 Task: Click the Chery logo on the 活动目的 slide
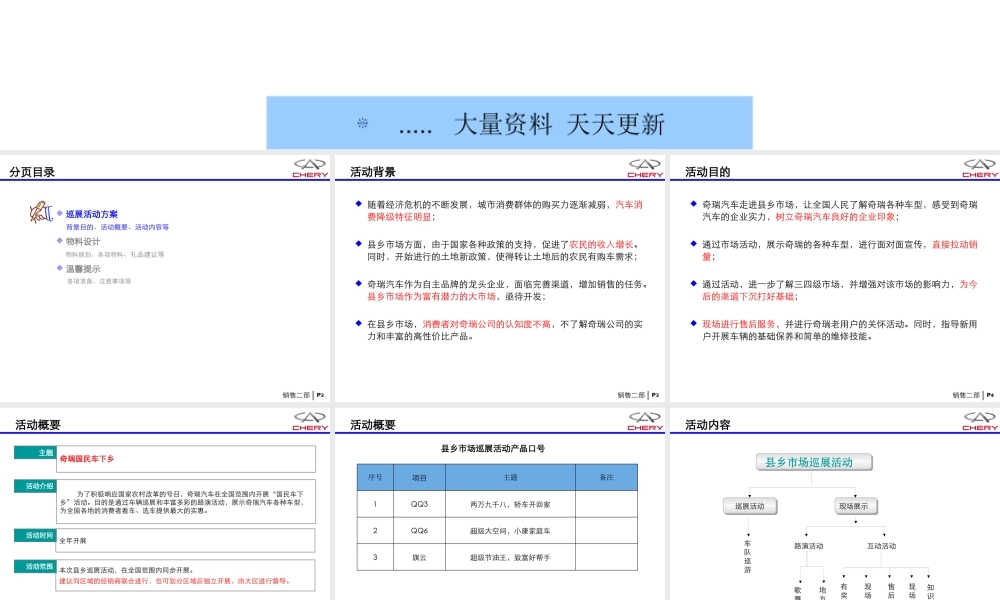pyautogui.click(x=980, y=168)
